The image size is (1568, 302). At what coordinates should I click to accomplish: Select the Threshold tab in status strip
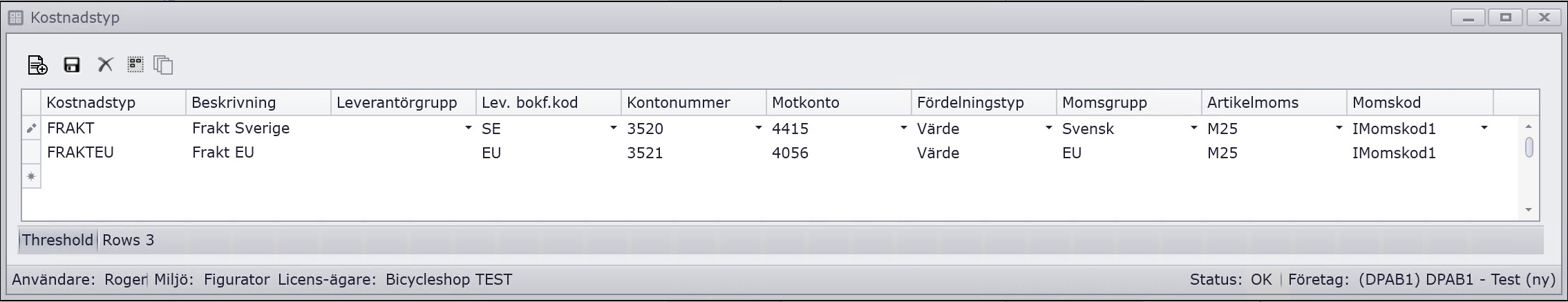pyautogui.click(x=57, y=240)
